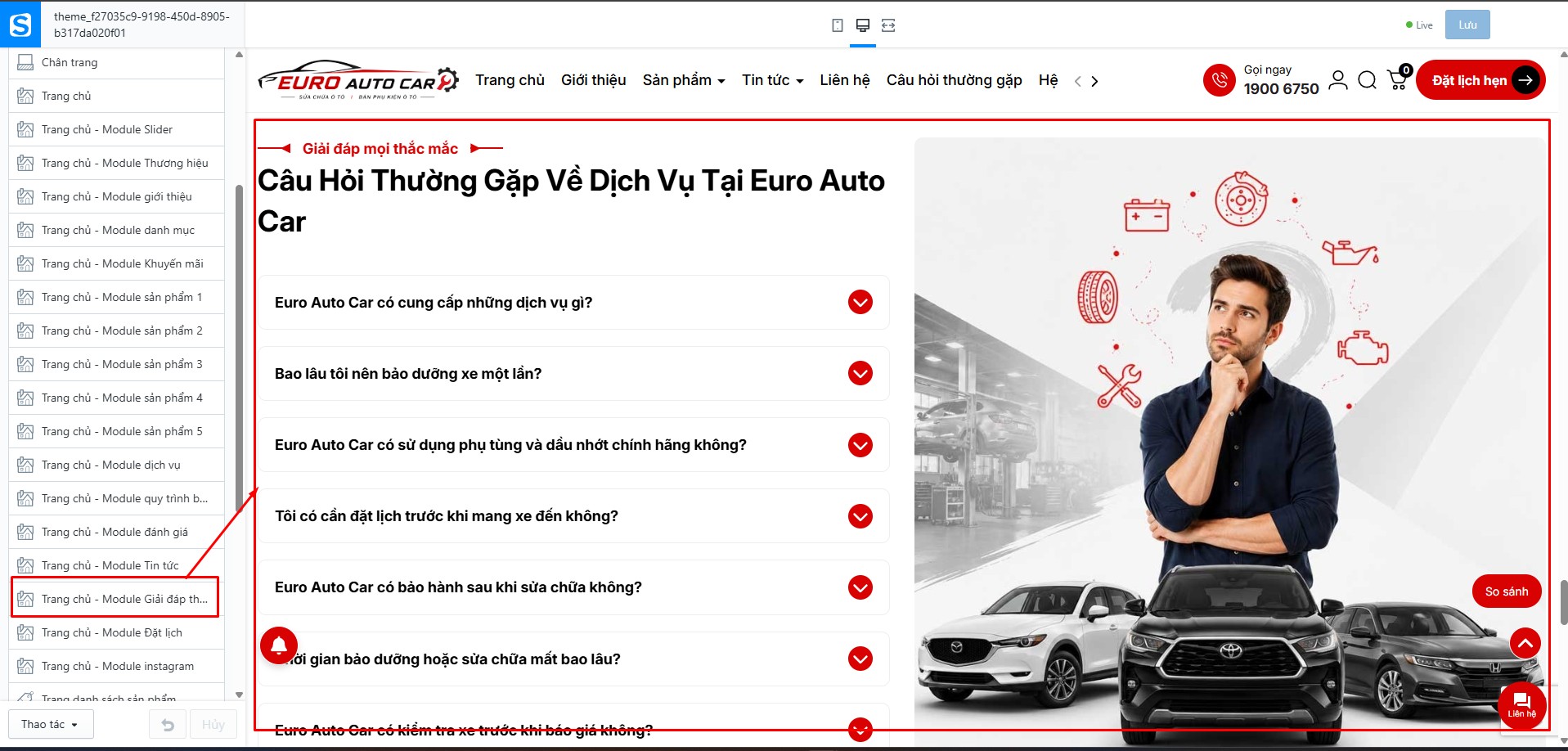Click the sidebar vertical scrollbar thumb

coord(240,348)
